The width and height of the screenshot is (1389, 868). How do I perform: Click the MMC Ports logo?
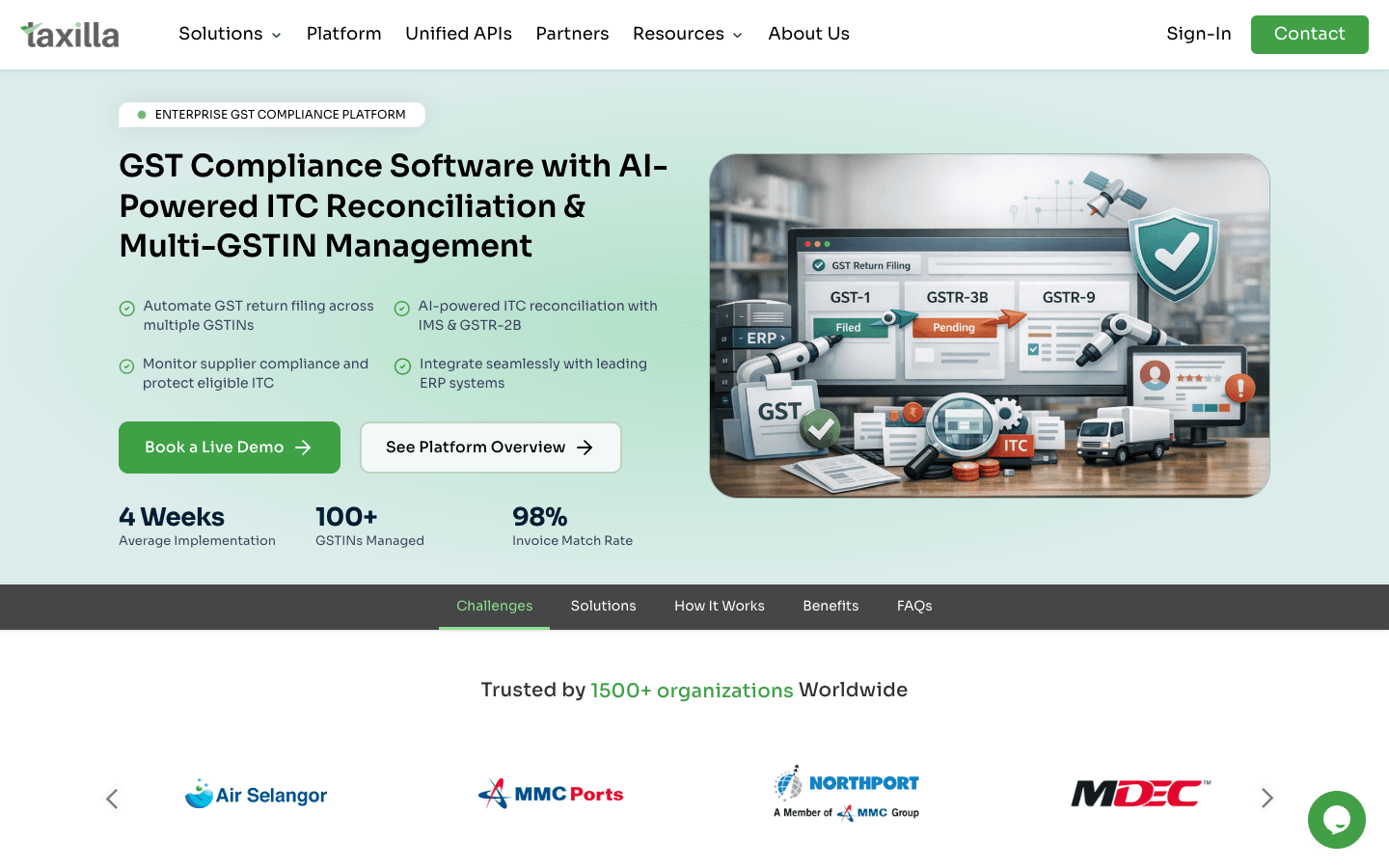coord(551,794)
